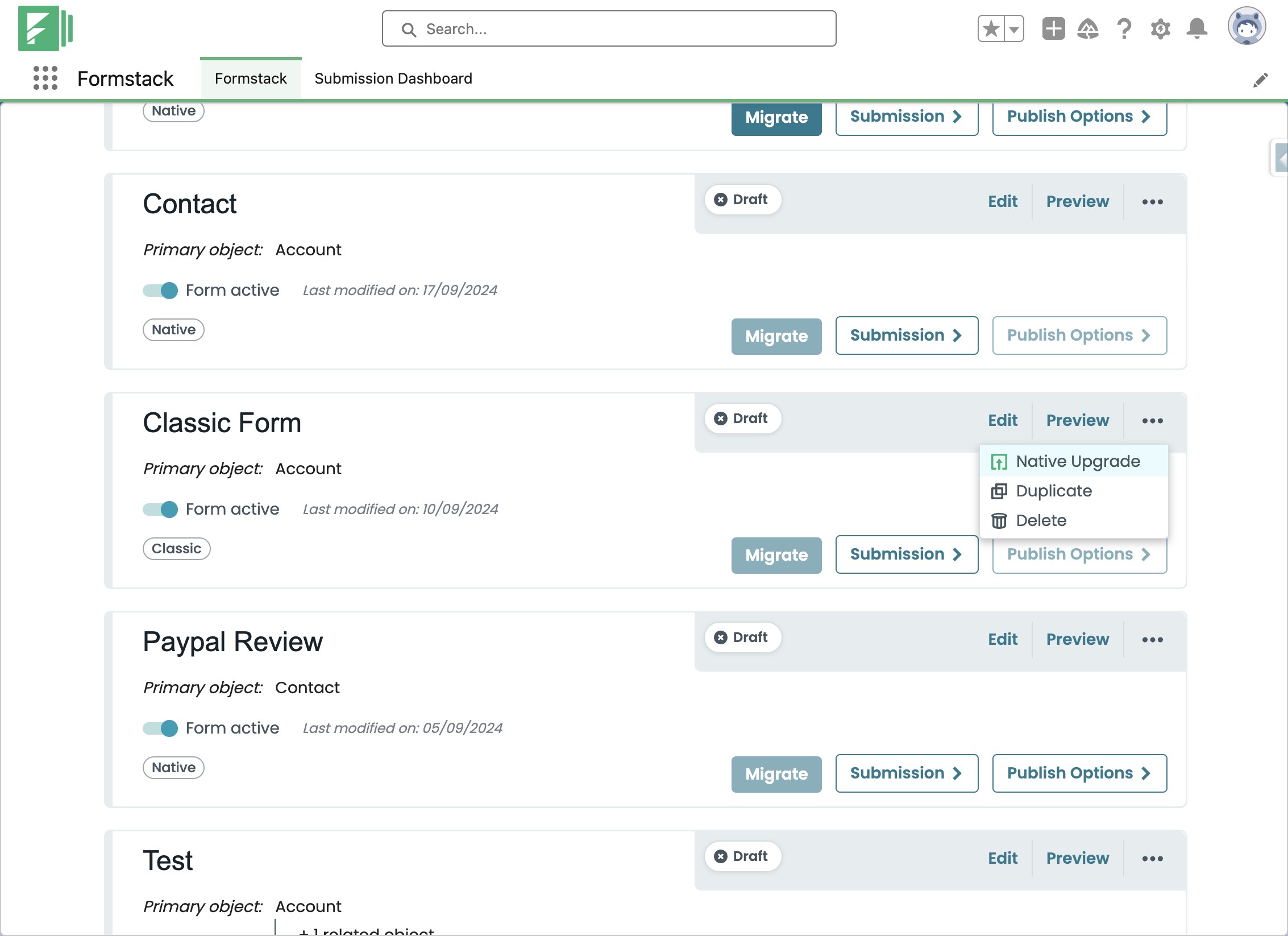Open the favorites list dropdown arrow
The image size is (1288, 936).
[1014, 29]
